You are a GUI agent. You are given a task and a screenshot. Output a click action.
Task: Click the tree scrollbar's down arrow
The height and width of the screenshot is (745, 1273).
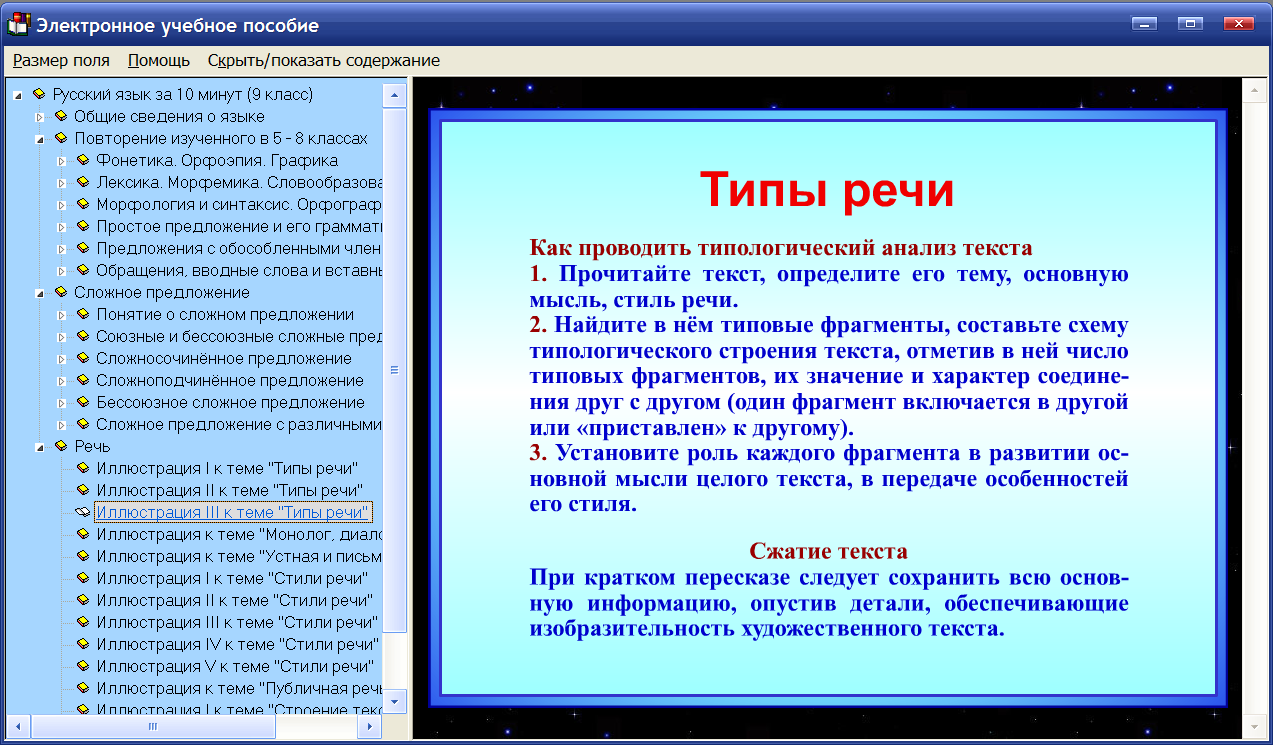(x=395, y=703)
